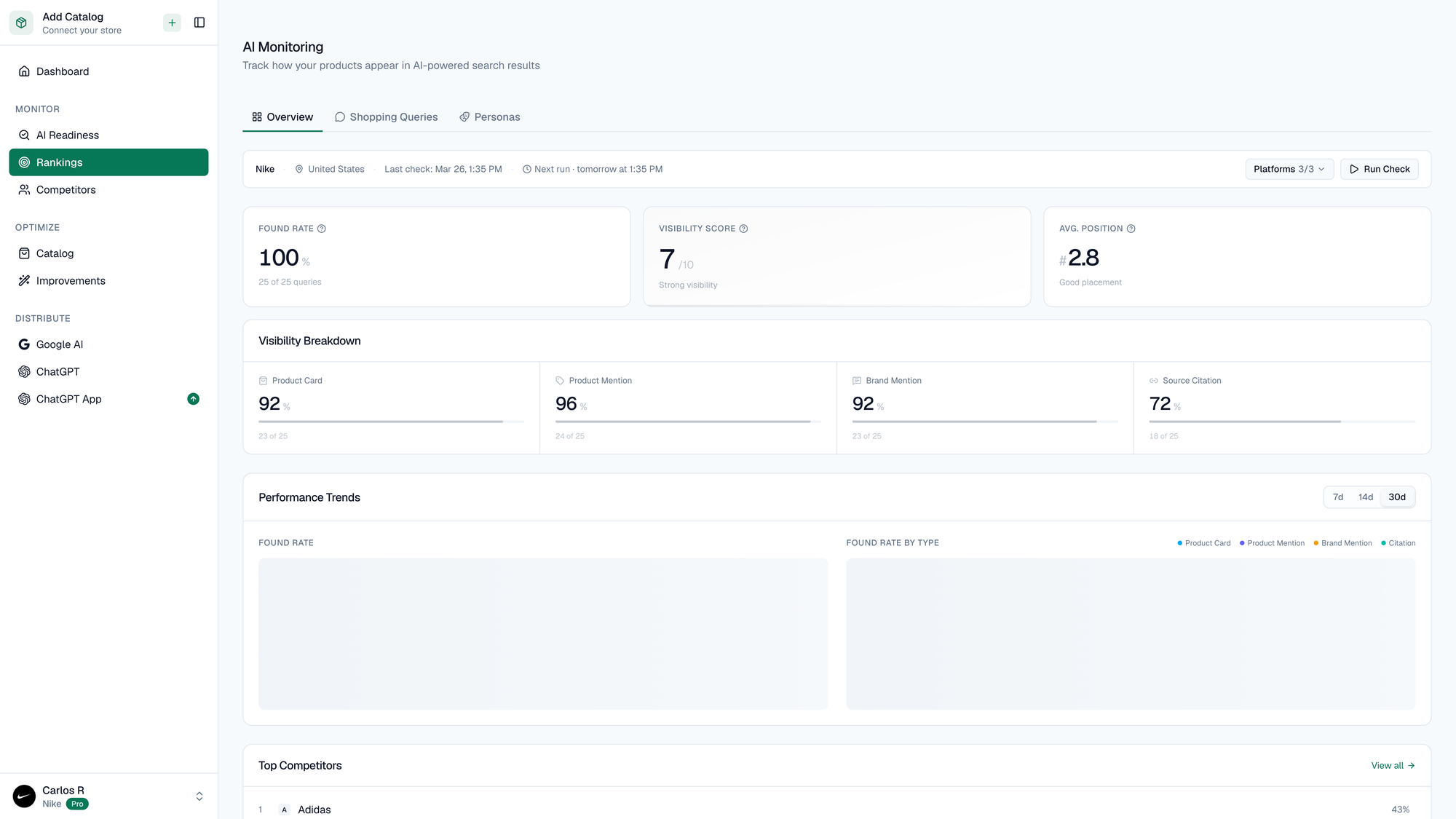Open AI Readiness in the sidebar
The width and height of the screenshot is (1456, 819).
(x=108, y=135)
